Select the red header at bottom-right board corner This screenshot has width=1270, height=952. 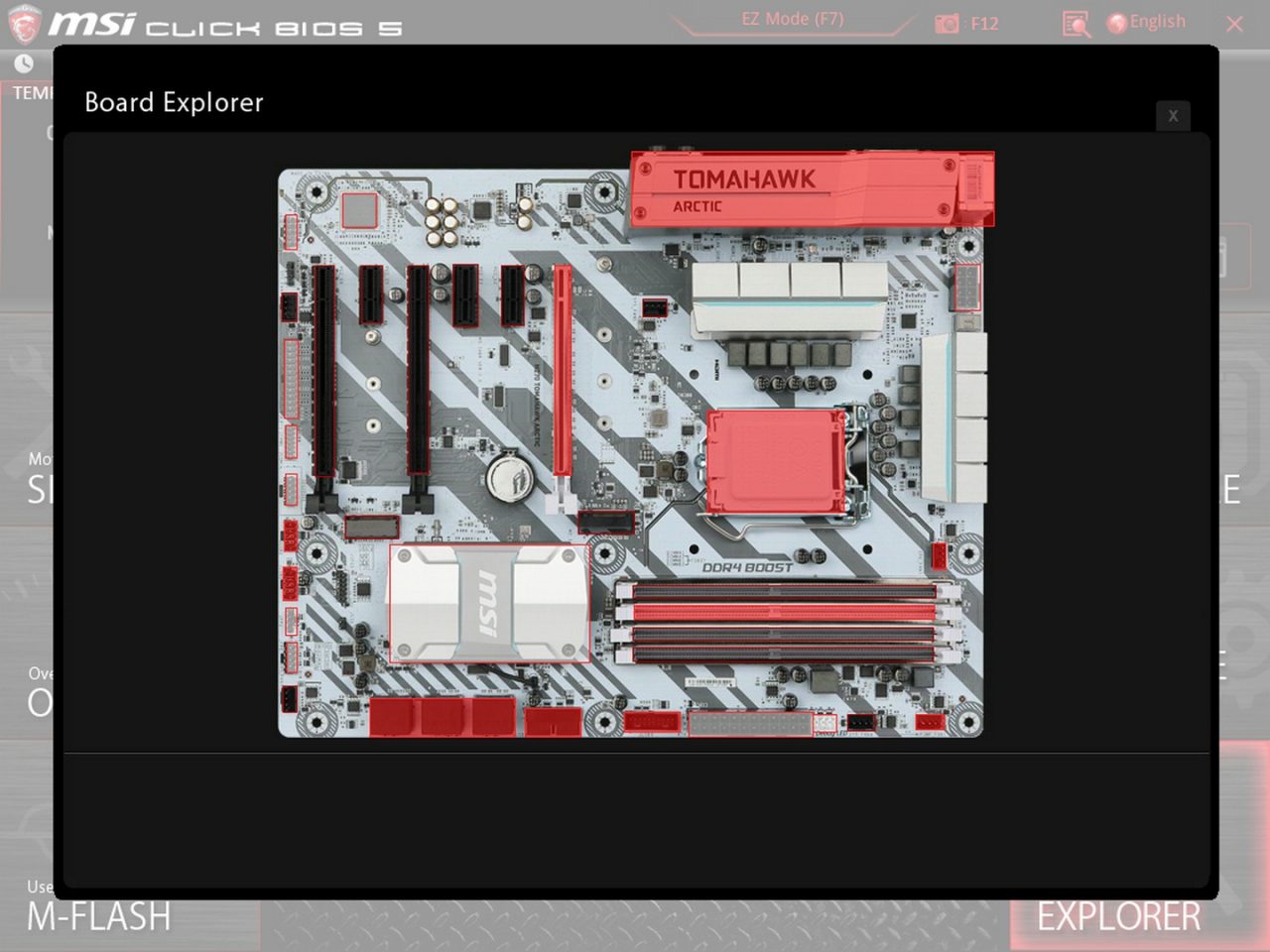pyautogui.click(x=930, y=722)
